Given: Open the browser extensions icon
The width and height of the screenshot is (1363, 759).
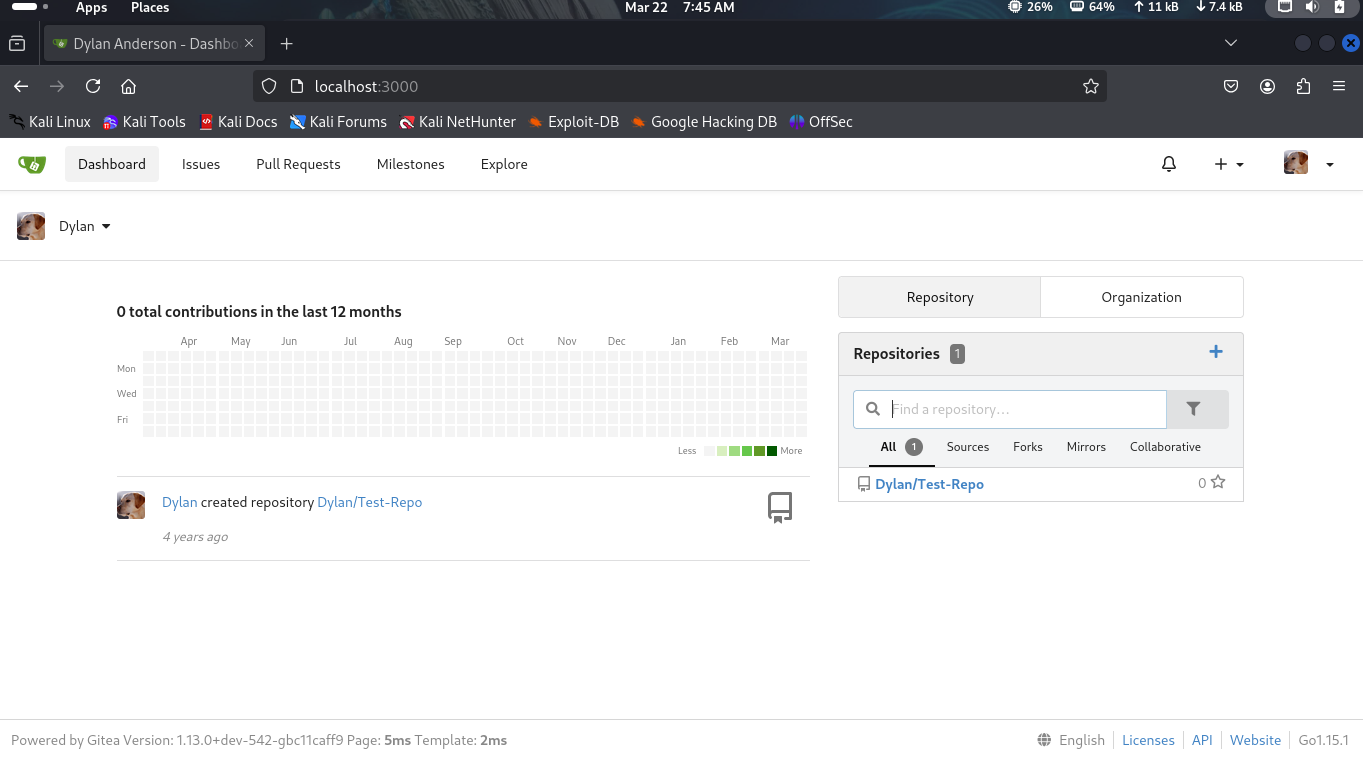Looking at the screenshot, I should coord(1302,87).
